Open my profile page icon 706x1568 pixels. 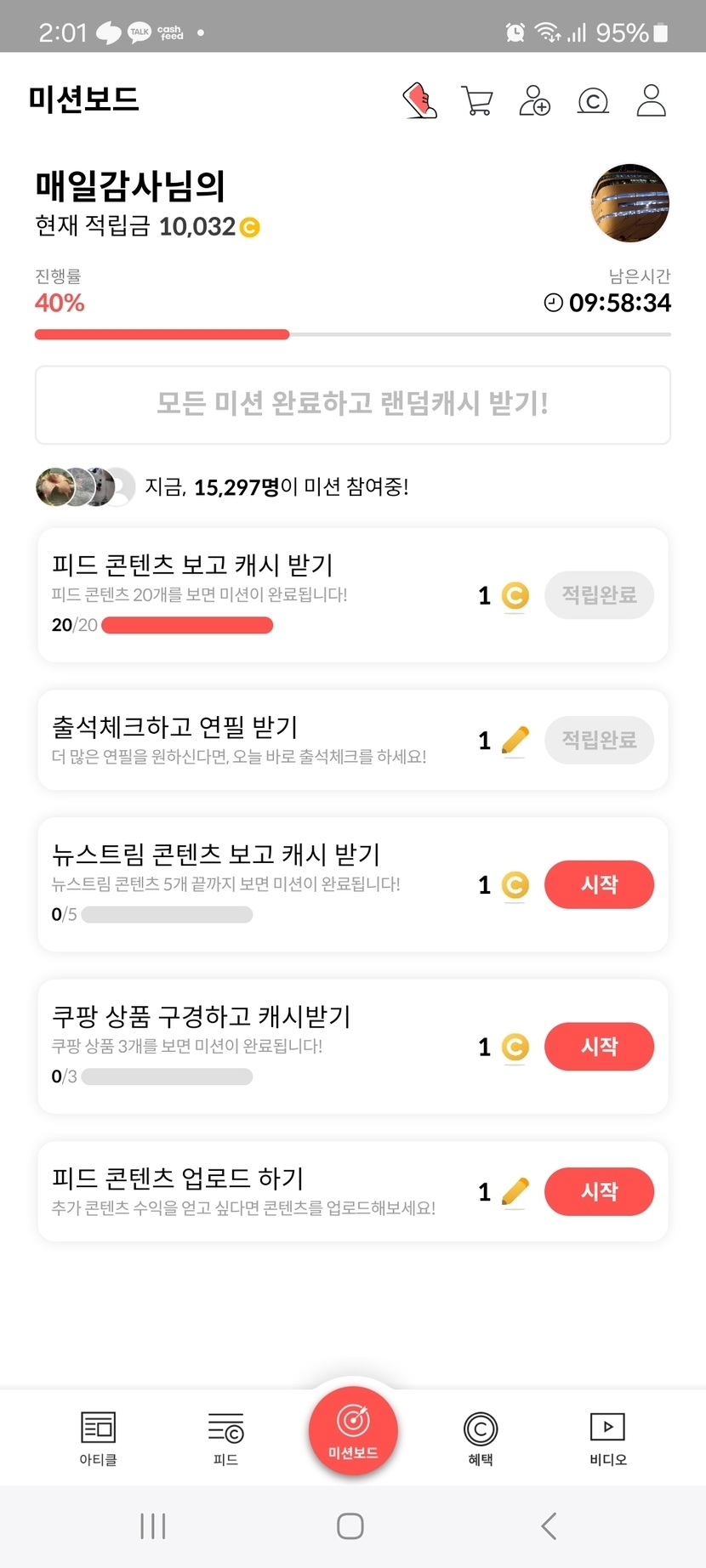pyautogui.click(x=652, y=100)
